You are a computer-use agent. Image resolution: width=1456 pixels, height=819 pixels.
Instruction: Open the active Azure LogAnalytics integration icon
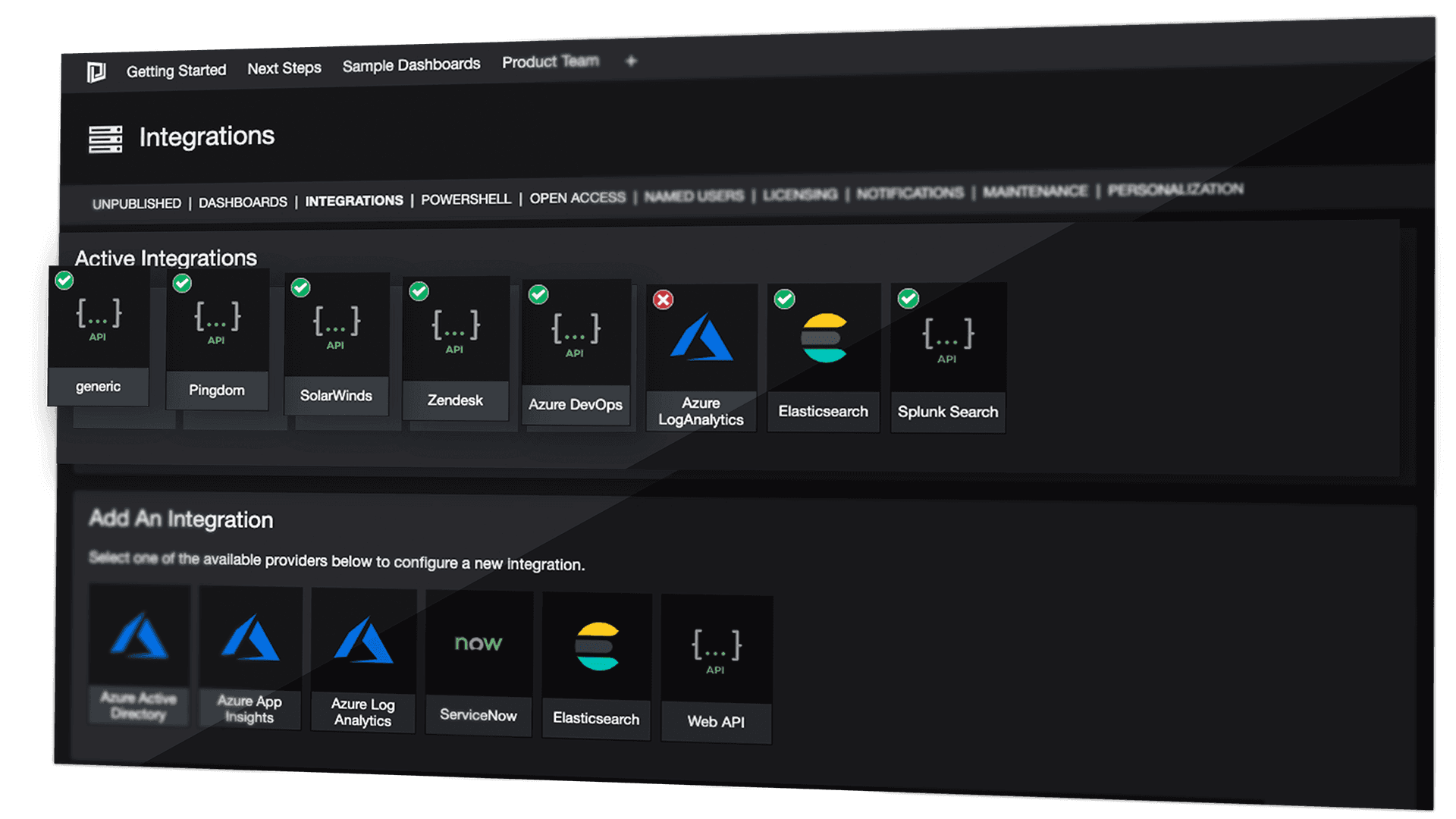coord(701,337)
